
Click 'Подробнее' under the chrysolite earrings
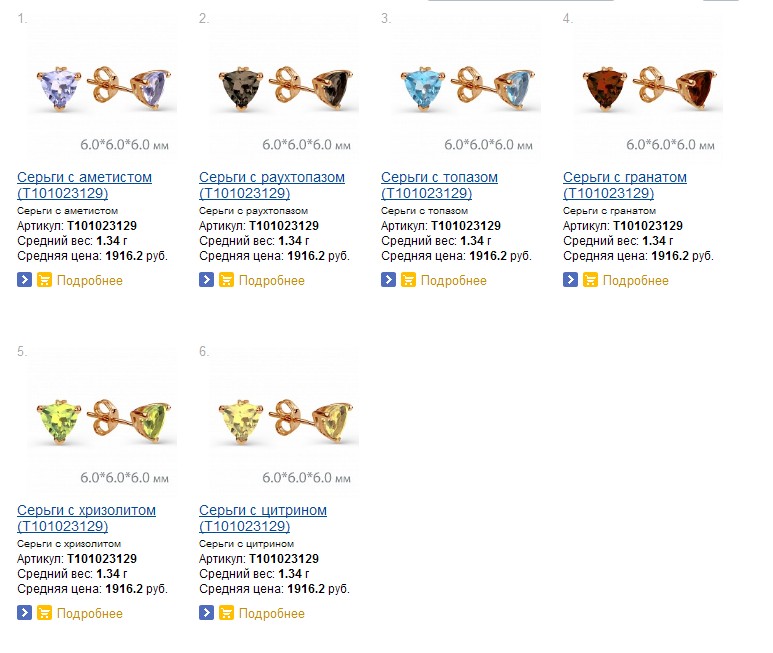(90, 614)
